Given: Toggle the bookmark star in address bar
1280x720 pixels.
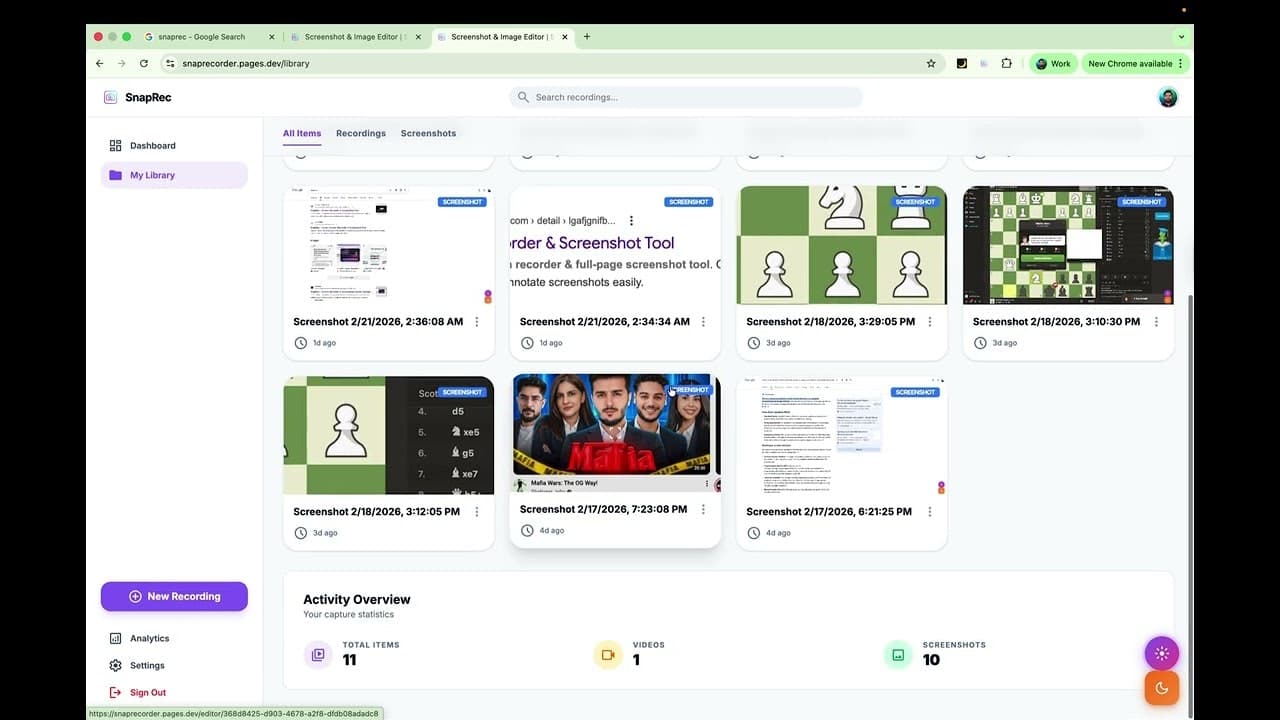Looking at the screenshot, I should [931, 62].
